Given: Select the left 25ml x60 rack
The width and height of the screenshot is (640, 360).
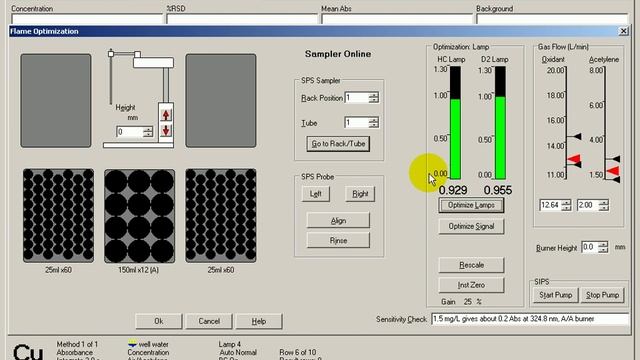Looking at the screenshot, I should click(x=58, y=216).
